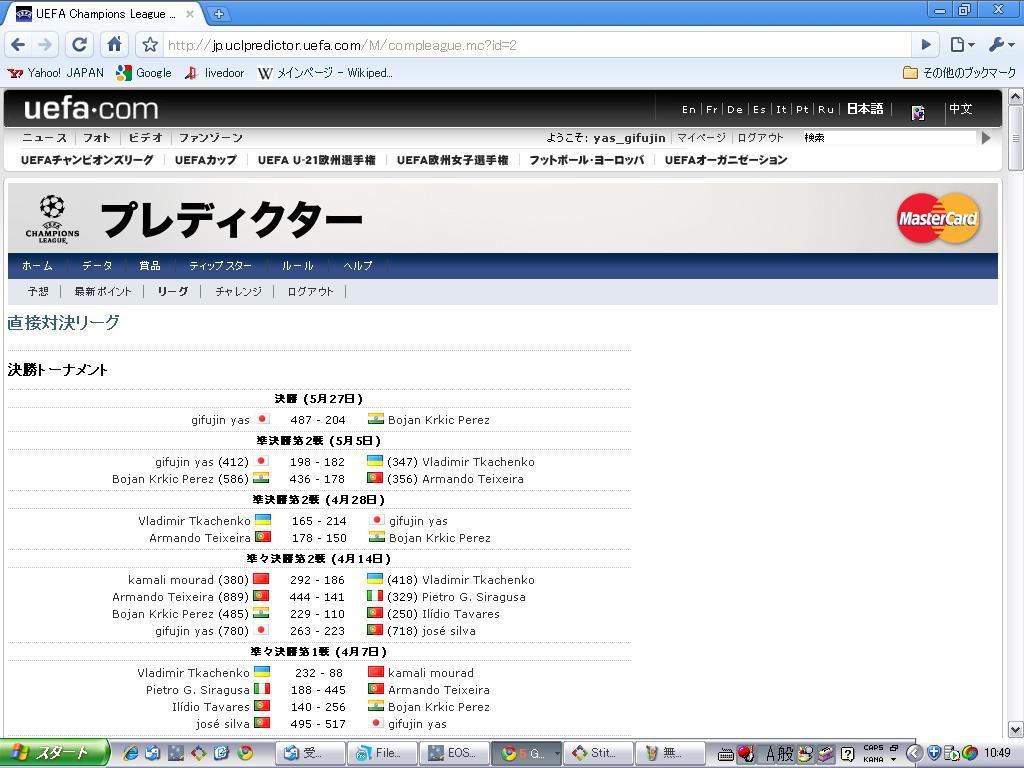Open the page menu icon
Image resolution: width=1024 pixels, height=768 pixels.
[x=962, y=45]
